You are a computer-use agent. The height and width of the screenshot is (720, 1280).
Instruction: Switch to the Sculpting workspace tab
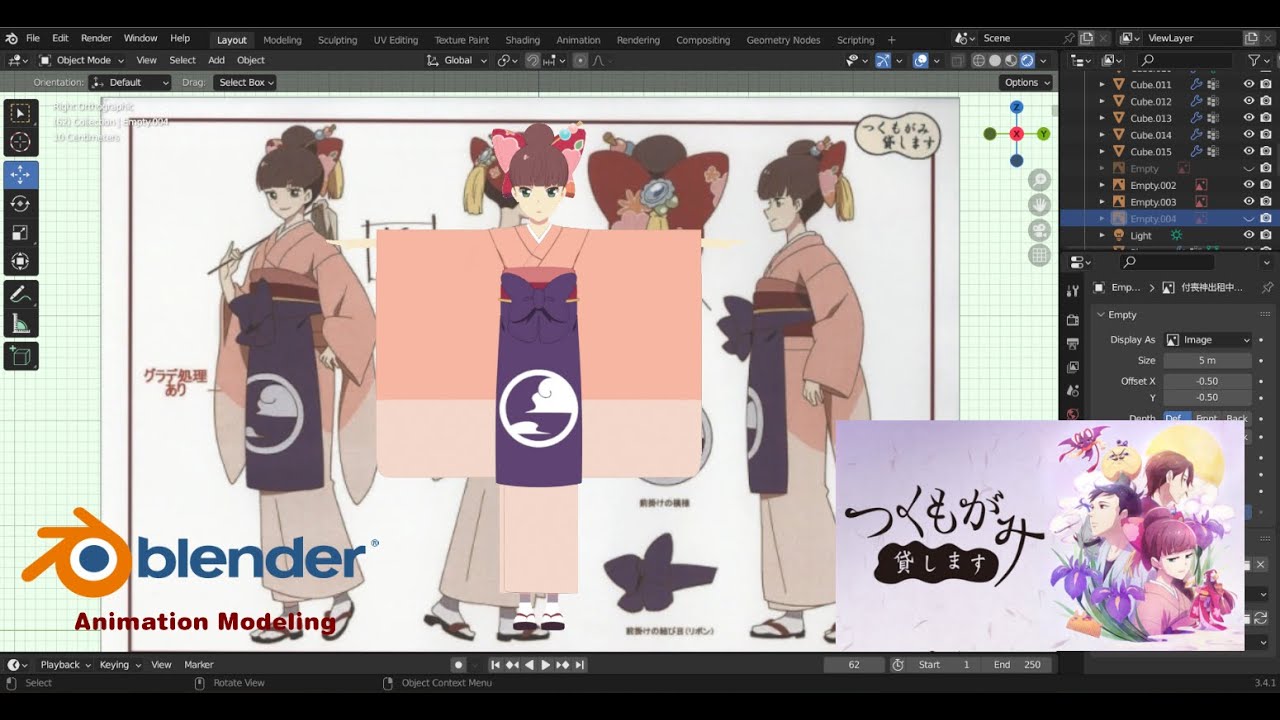pos(337,40)
